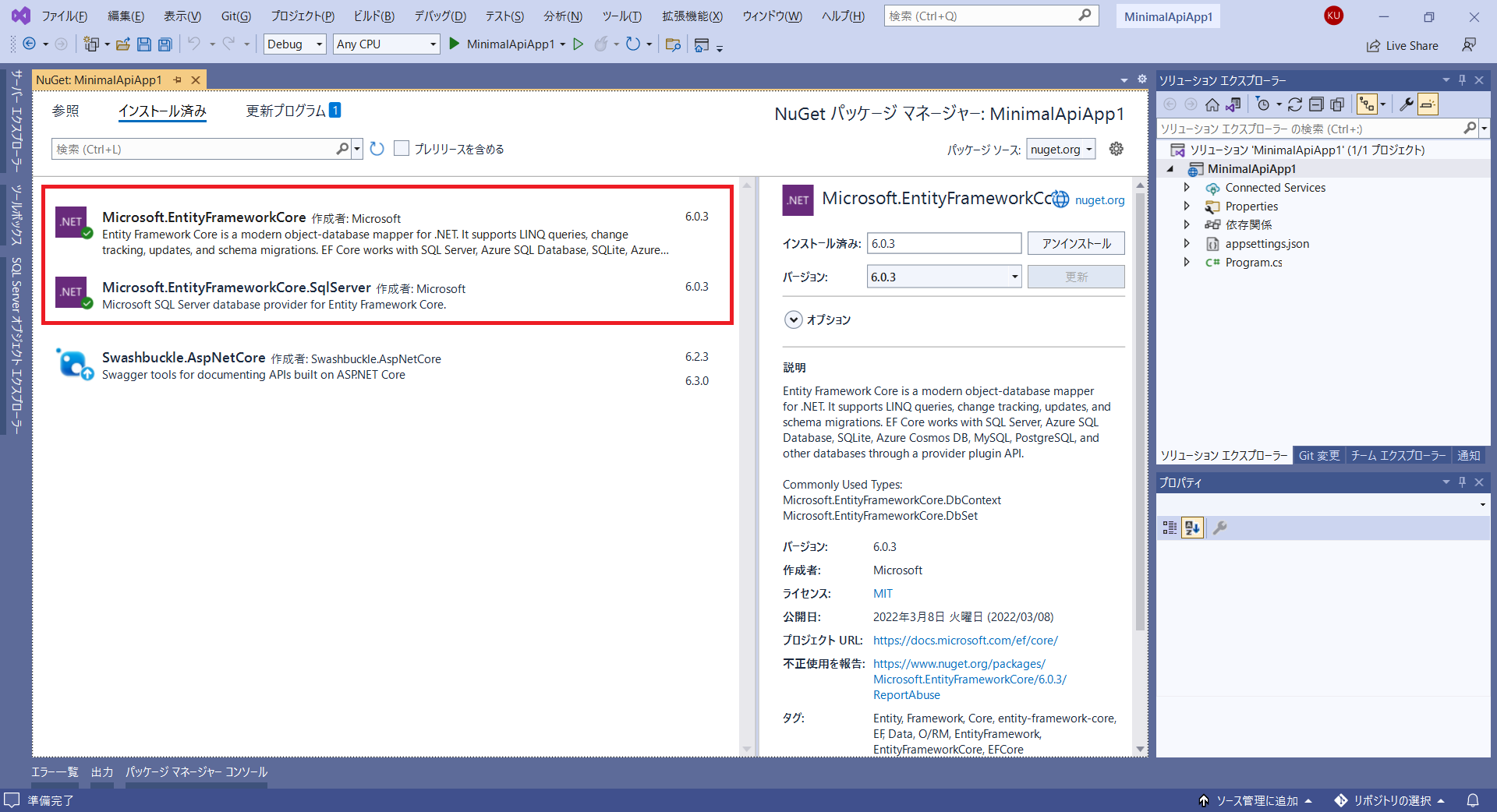
Task: Click the Properties panel categorized view icon
Action: click(1170, 528)
